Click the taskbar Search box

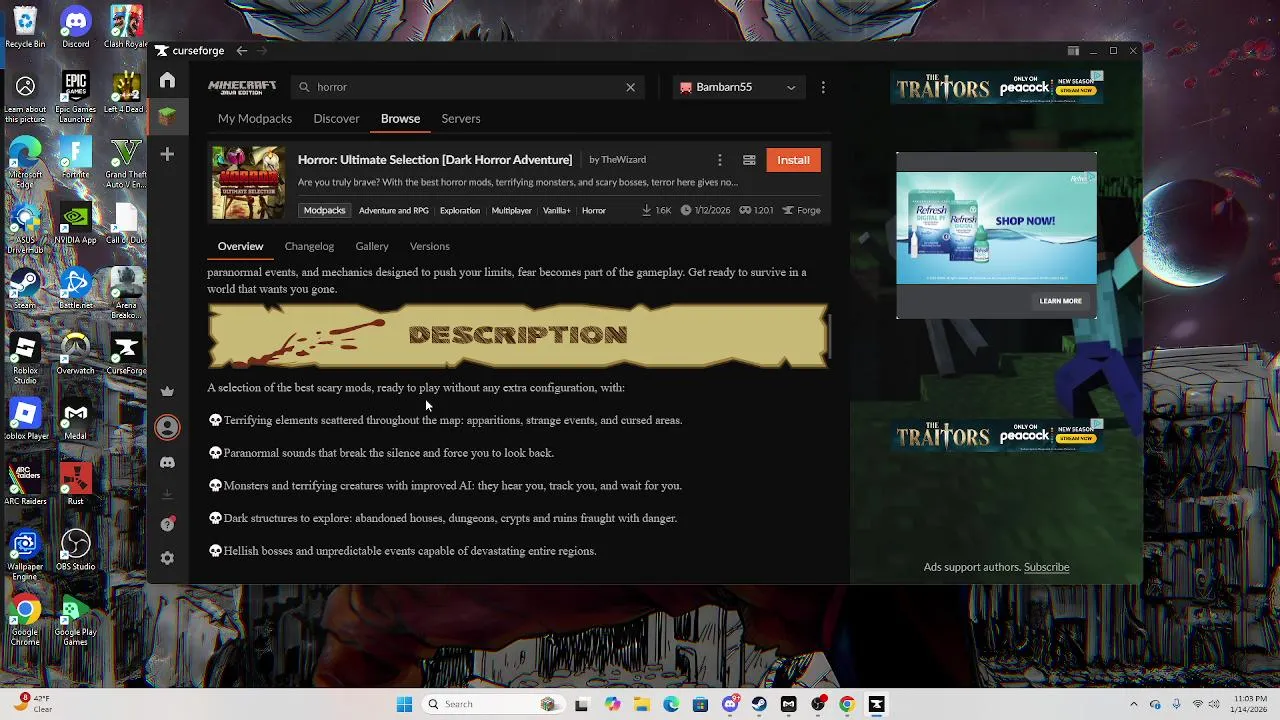(x=493, y=704)
